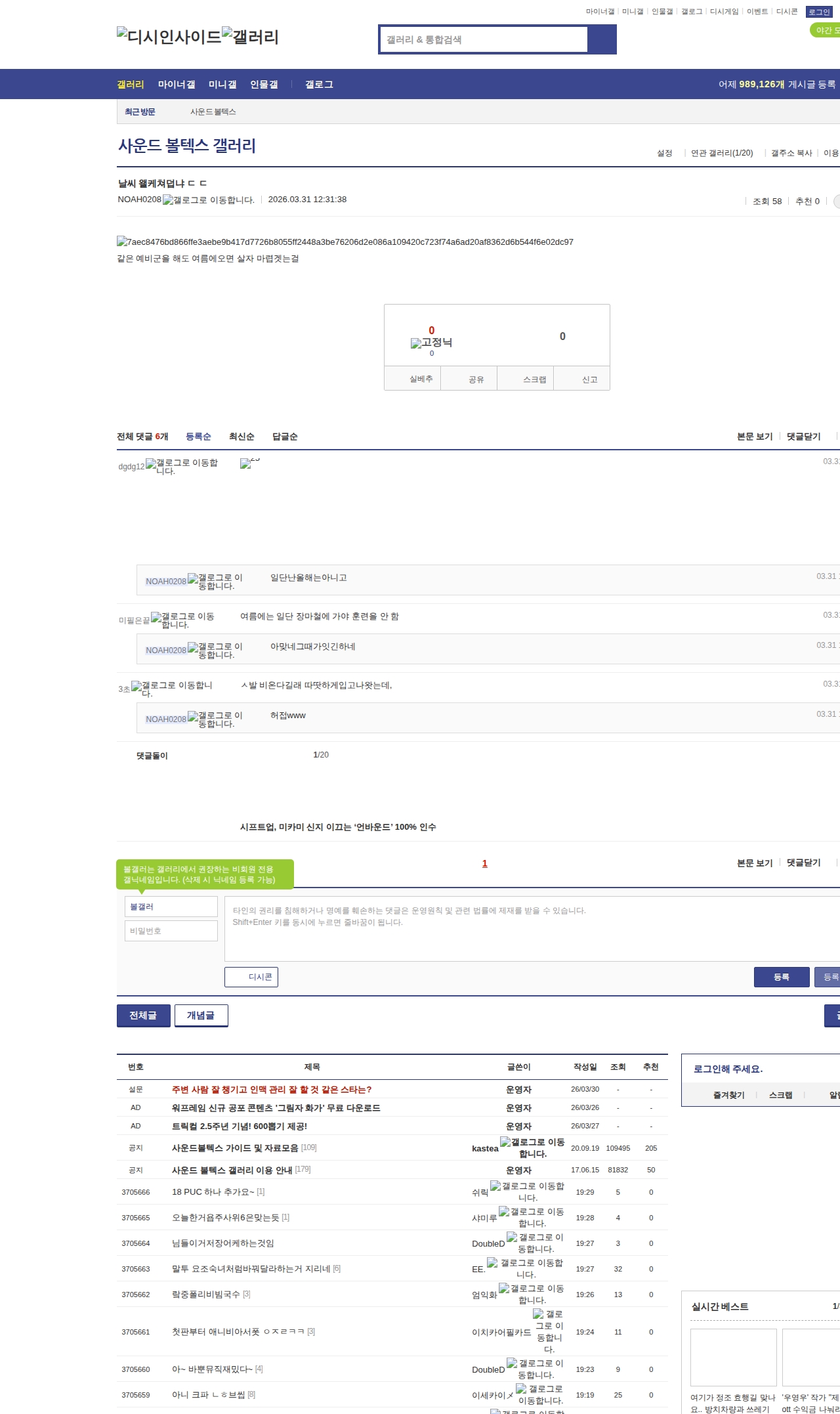Open the 설정 dropdown
Screen dimensions: 840x1414
tap(664, 153)
